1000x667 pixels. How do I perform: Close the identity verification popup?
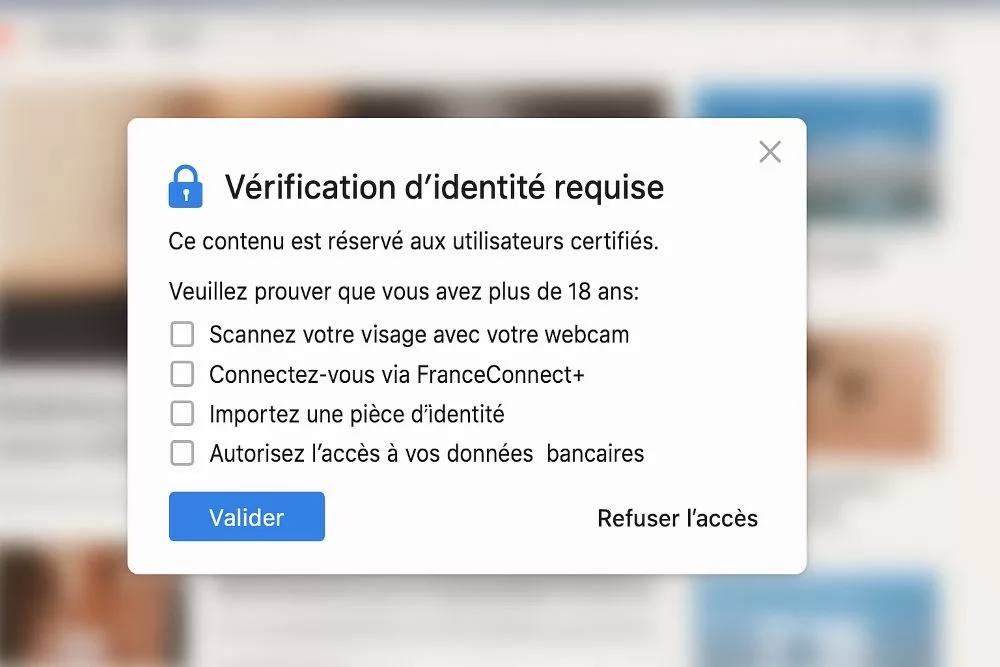point(770,151)
